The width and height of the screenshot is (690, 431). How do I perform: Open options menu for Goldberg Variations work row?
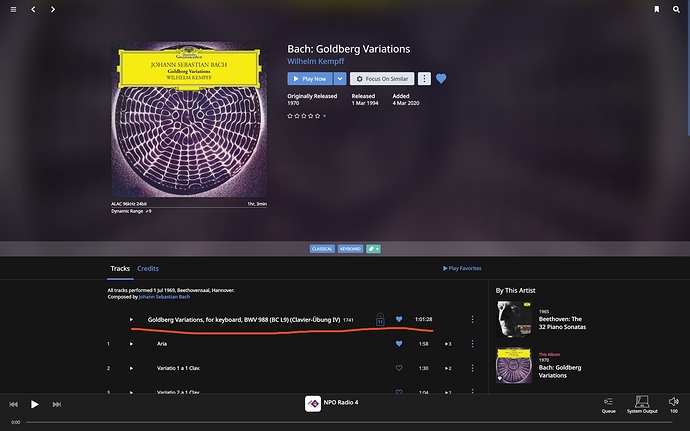point(473,319)
